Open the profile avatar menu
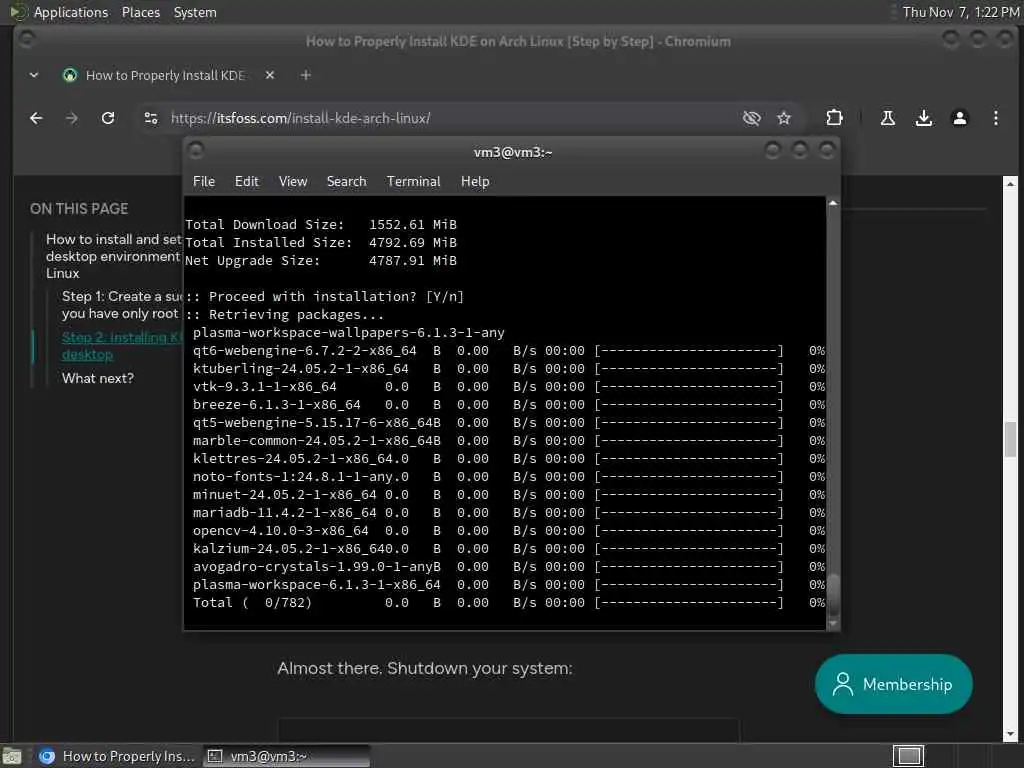 coord(959,118)
